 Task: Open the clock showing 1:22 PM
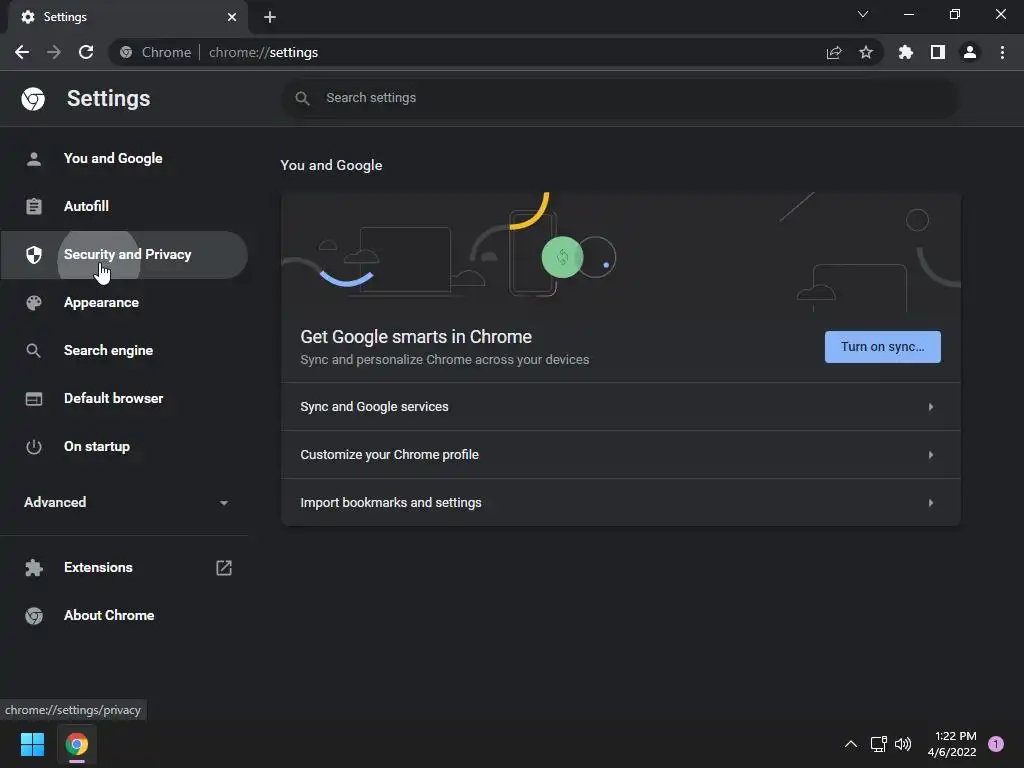(x=952, y=744)
